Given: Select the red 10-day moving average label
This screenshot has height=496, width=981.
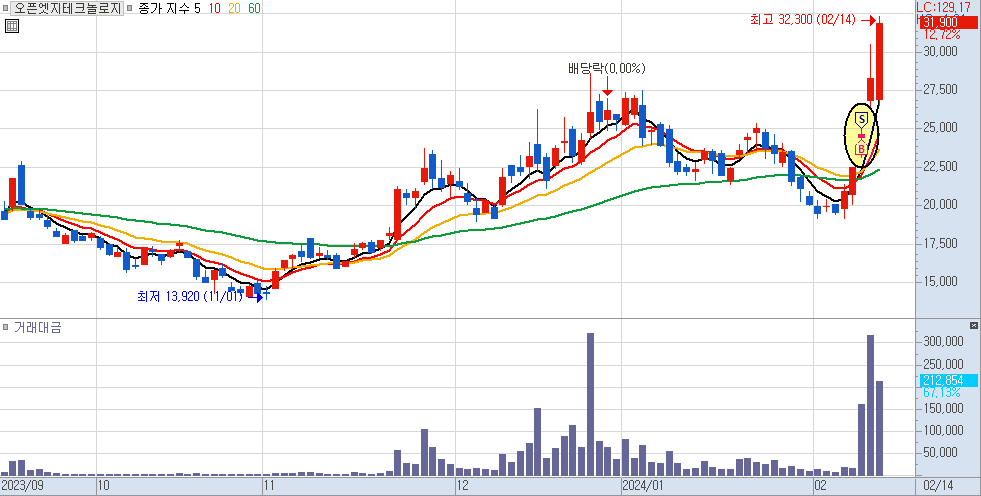Looking at the screenshot, I should click(x=215, y=8).
